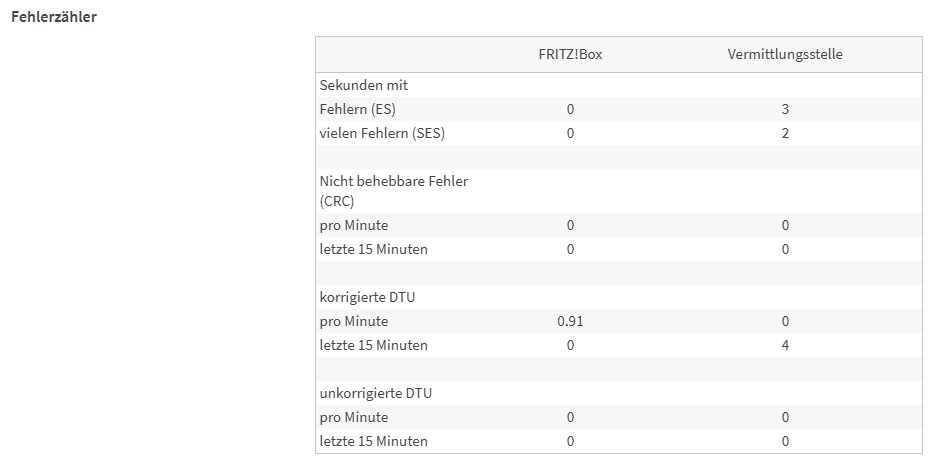This screenshot has width=942, height=462.
Task: Click 'pro Minute' under unkorrigierte DTU
Action: (354, 417)
